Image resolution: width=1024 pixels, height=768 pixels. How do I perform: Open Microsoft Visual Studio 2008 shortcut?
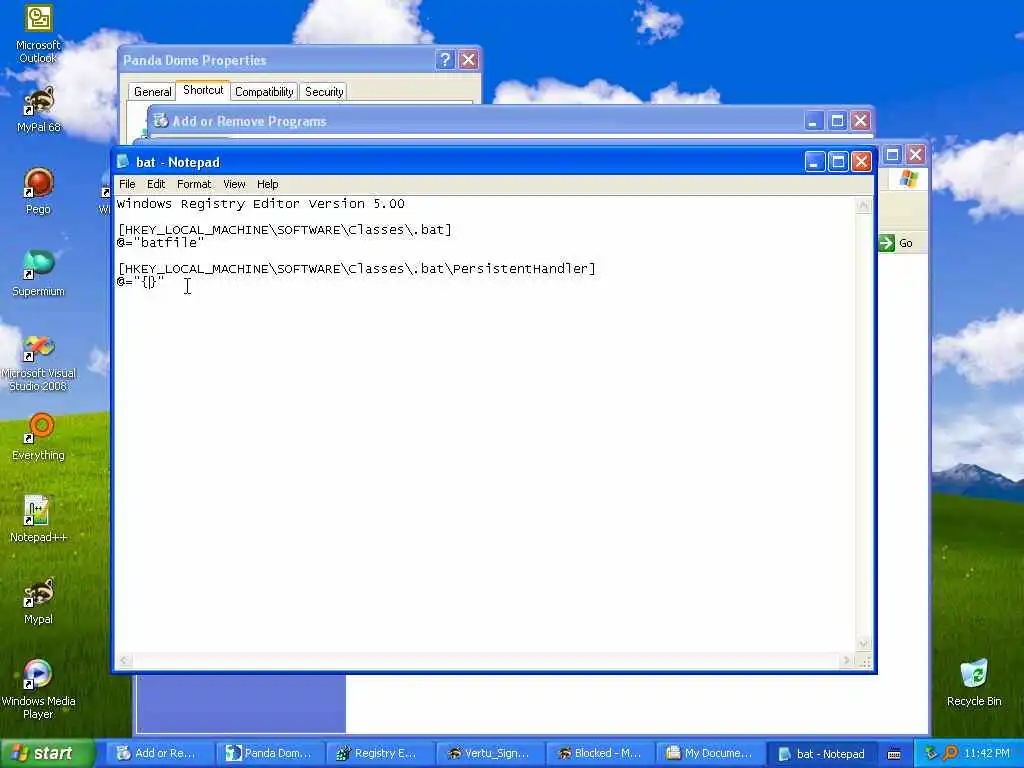[38, 363]
